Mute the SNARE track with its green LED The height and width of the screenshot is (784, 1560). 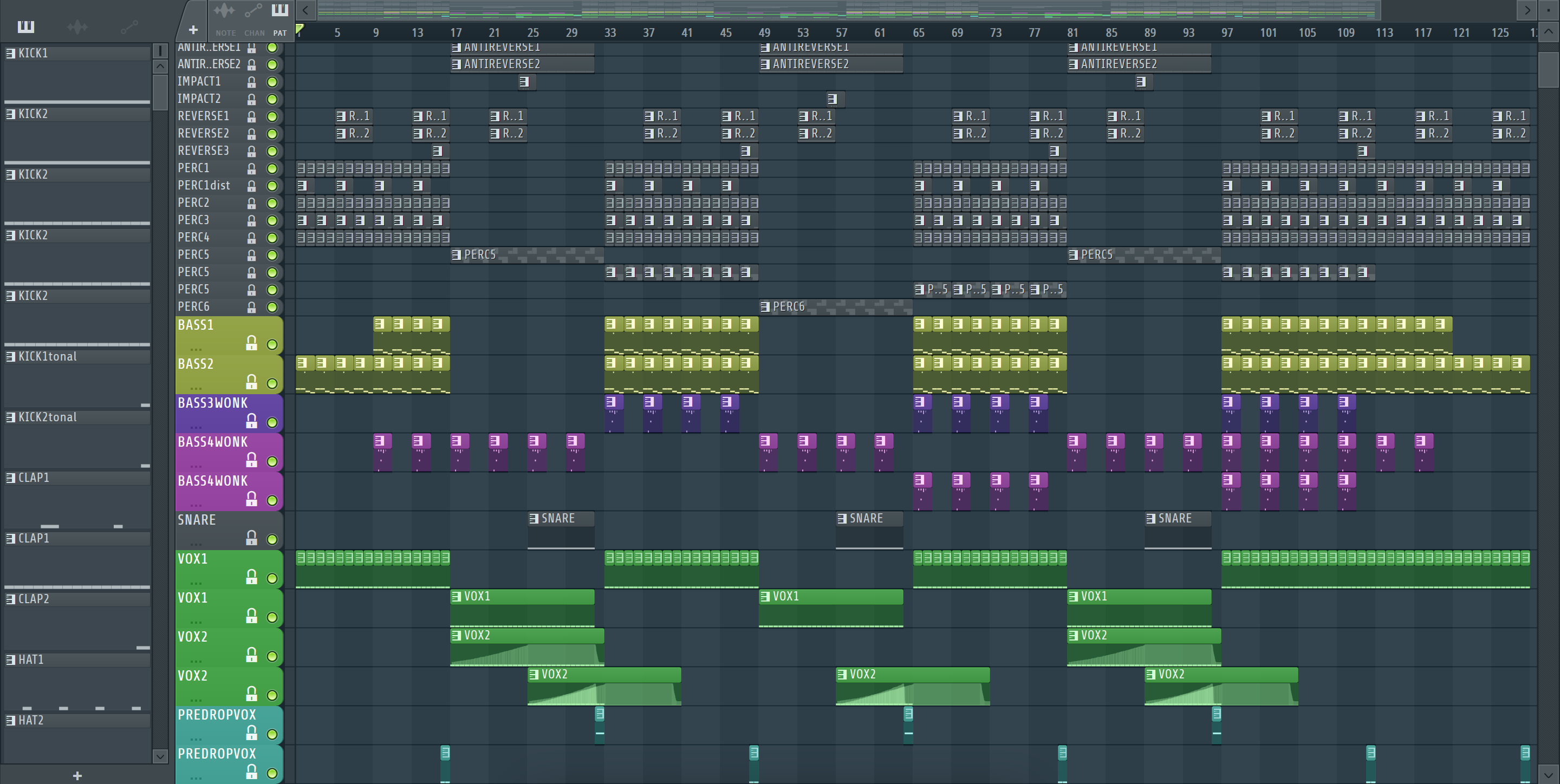click(272, 539)
